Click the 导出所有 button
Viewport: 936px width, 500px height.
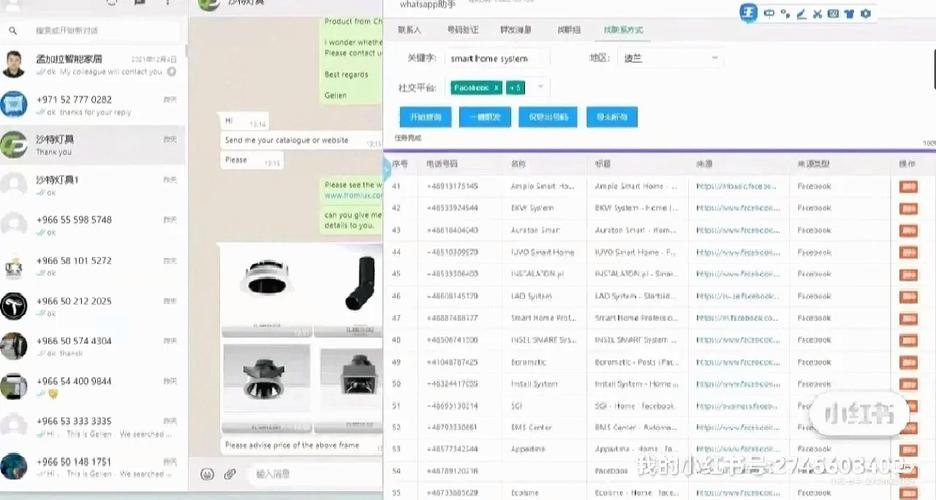pyautogui.click(x=612, y=117)
